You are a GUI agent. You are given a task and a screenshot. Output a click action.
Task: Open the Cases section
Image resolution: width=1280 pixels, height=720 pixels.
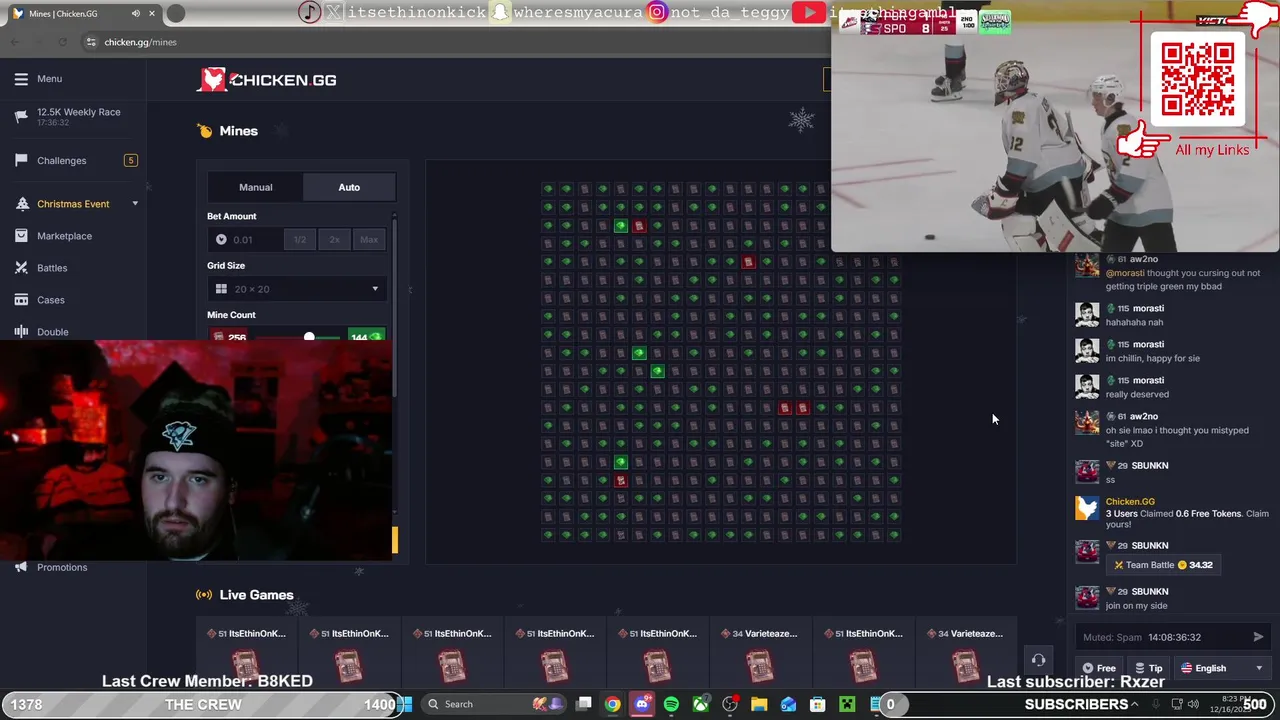pyautogui.click(x=51, y=300)
